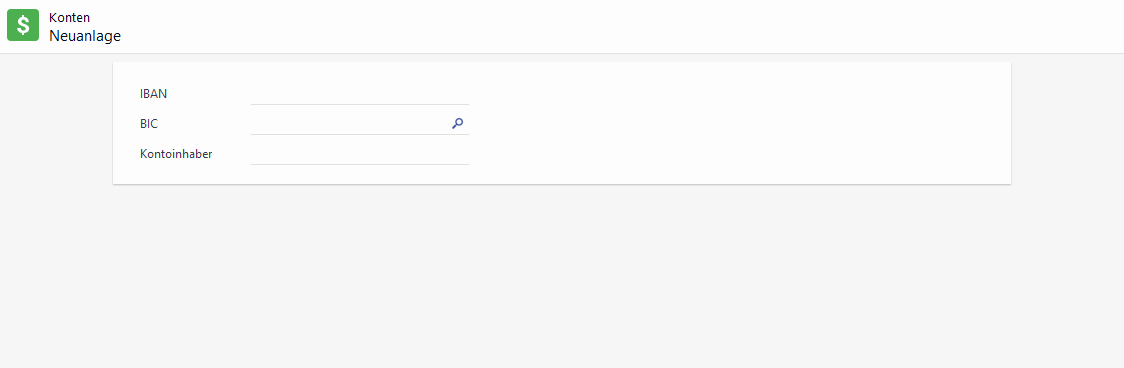The height and width of the screenshot is (368, 1124).
Task: Open the BIC search magnifier
Action: (x=457, y=123)
